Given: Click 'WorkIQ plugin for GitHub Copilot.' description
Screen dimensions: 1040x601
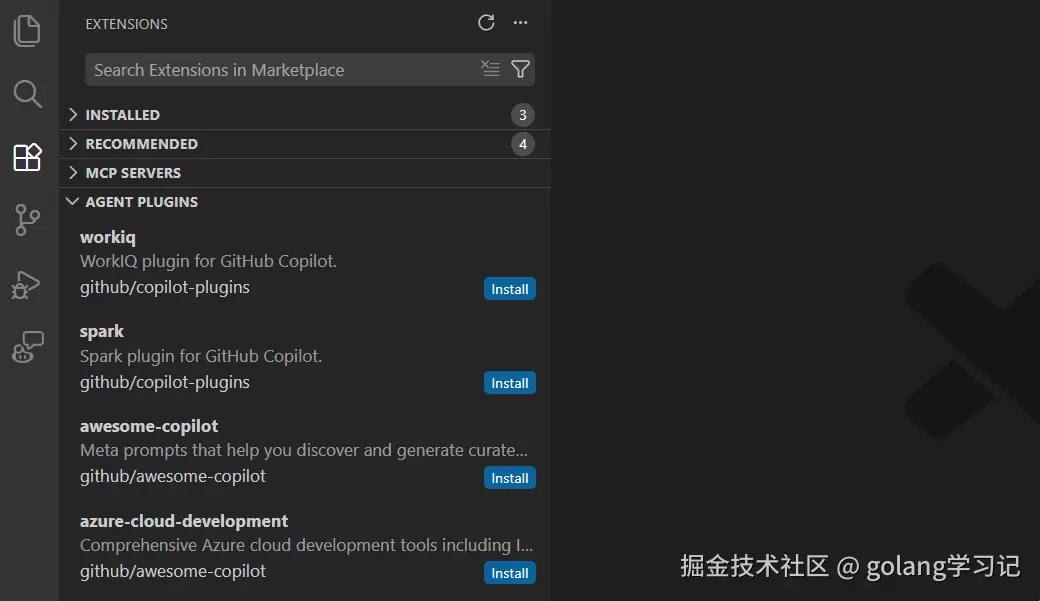Looking at the screenshot, I should tap(208, 261).
